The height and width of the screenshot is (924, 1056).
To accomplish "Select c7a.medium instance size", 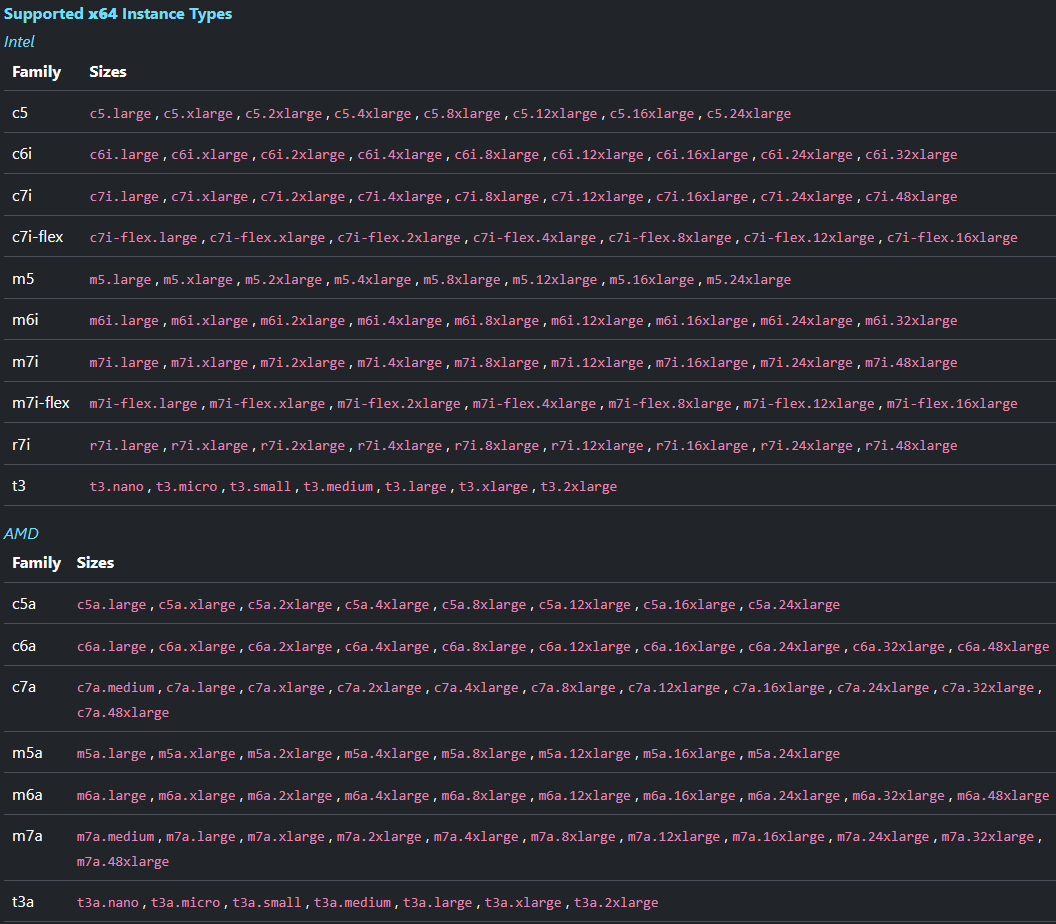I will click(116, 688).
